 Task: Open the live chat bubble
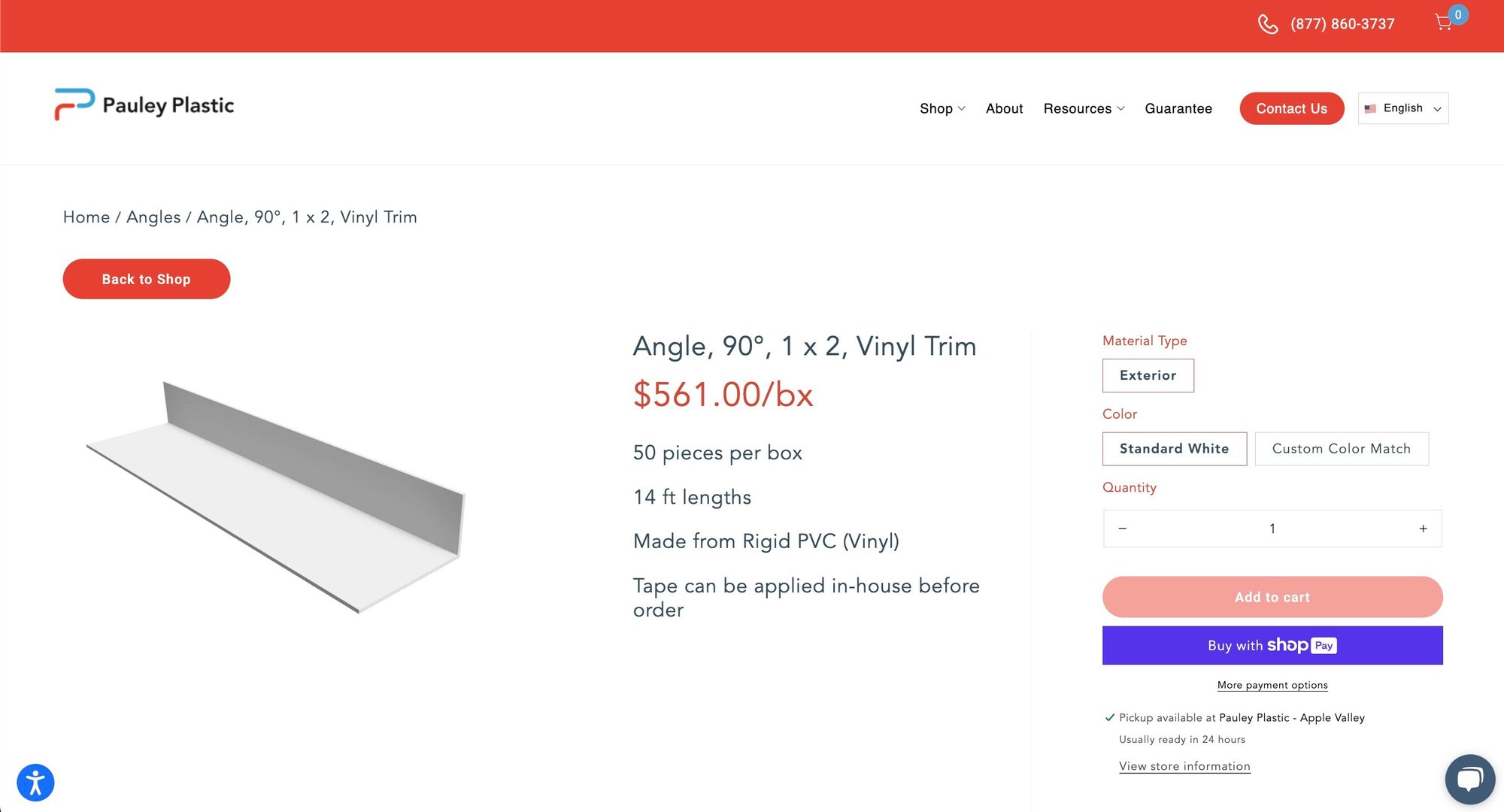point(1469,779)
